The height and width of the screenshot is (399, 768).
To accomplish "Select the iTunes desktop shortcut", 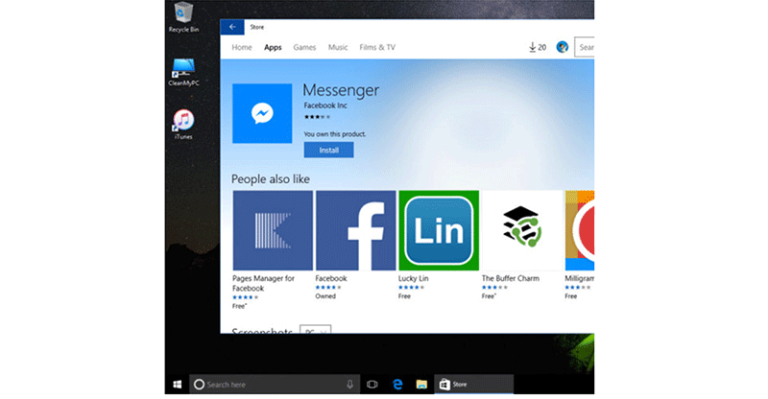I will pos(184,125).
